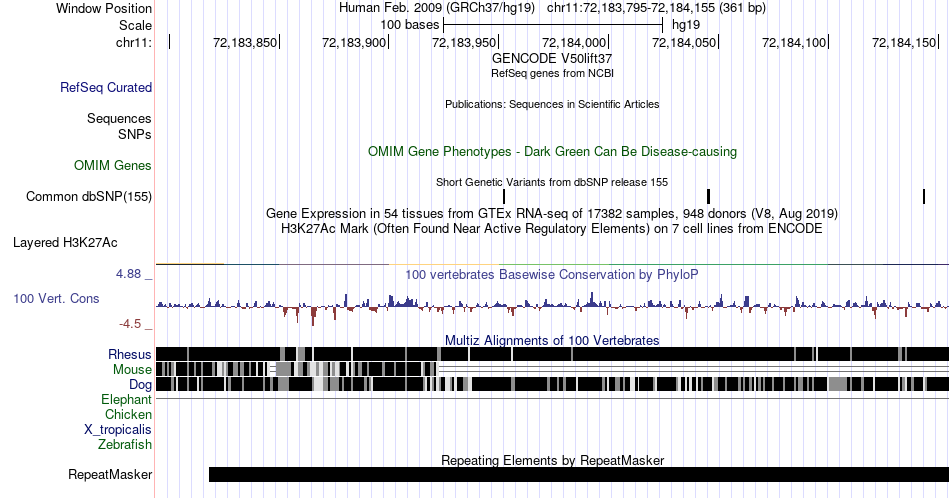
Task: Click the 72,183,900 ruler coordinate
Action: [x=354, y=42]
